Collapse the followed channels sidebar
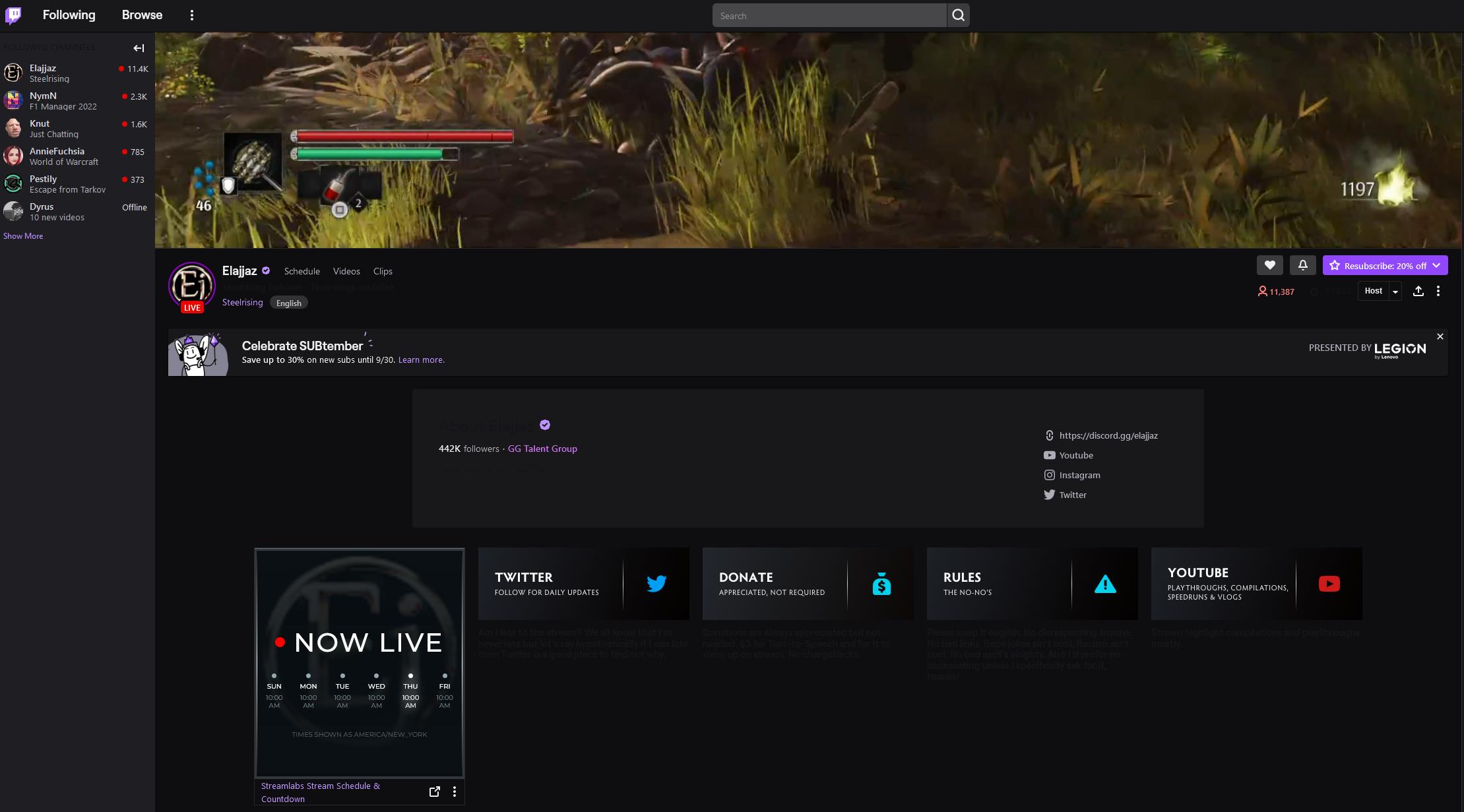Image resolution: width=1464 pixels, height=812 pixels. click(139, 47)
